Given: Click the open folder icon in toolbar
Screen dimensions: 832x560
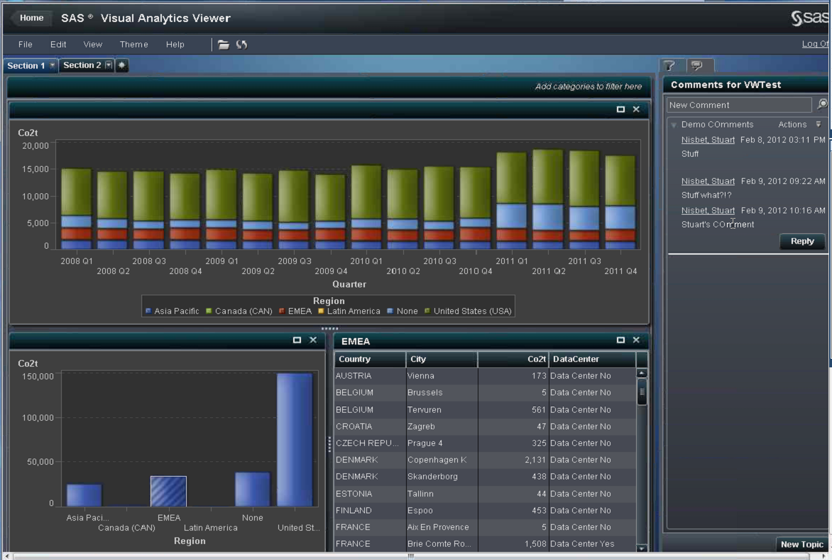Looking at the screenshot, I should click(224, 45).
